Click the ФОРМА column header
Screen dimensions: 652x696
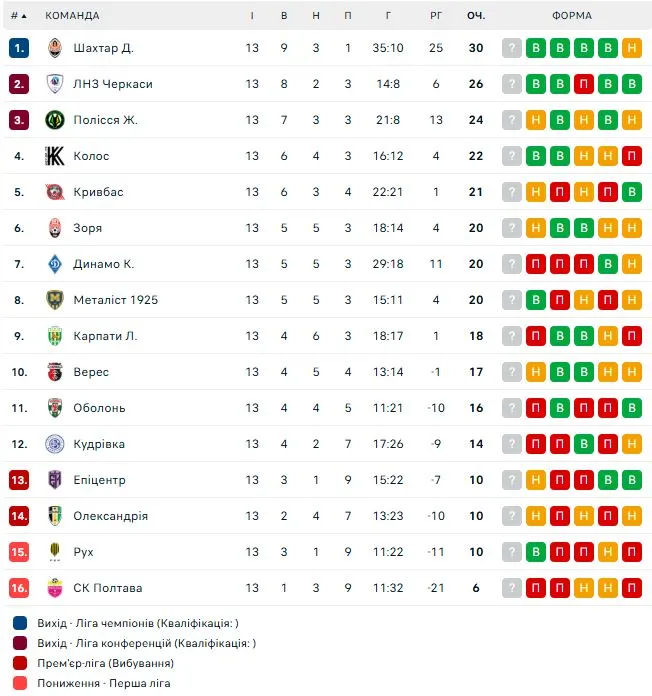tap(571, 16)
